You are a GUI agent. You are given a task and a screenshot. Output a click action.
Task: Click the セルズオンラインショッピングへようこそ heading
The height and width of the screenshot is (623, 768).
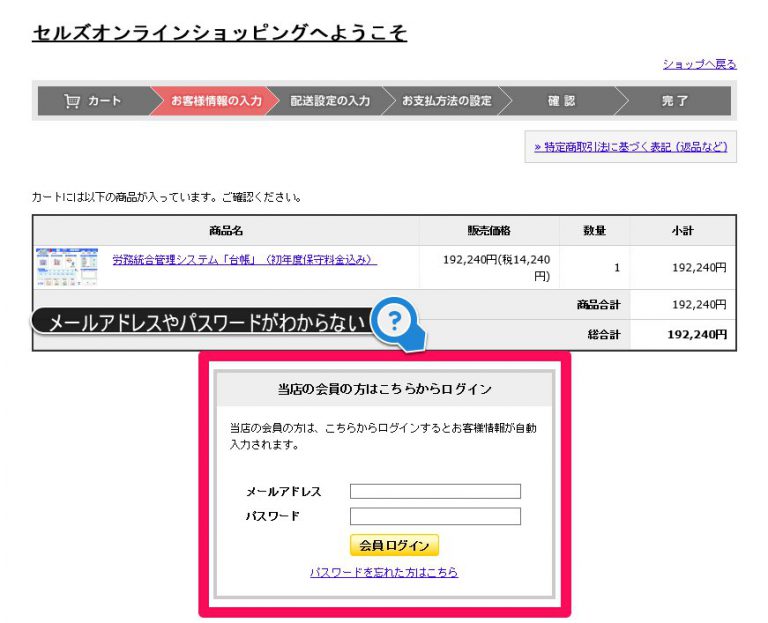[219, 33]
